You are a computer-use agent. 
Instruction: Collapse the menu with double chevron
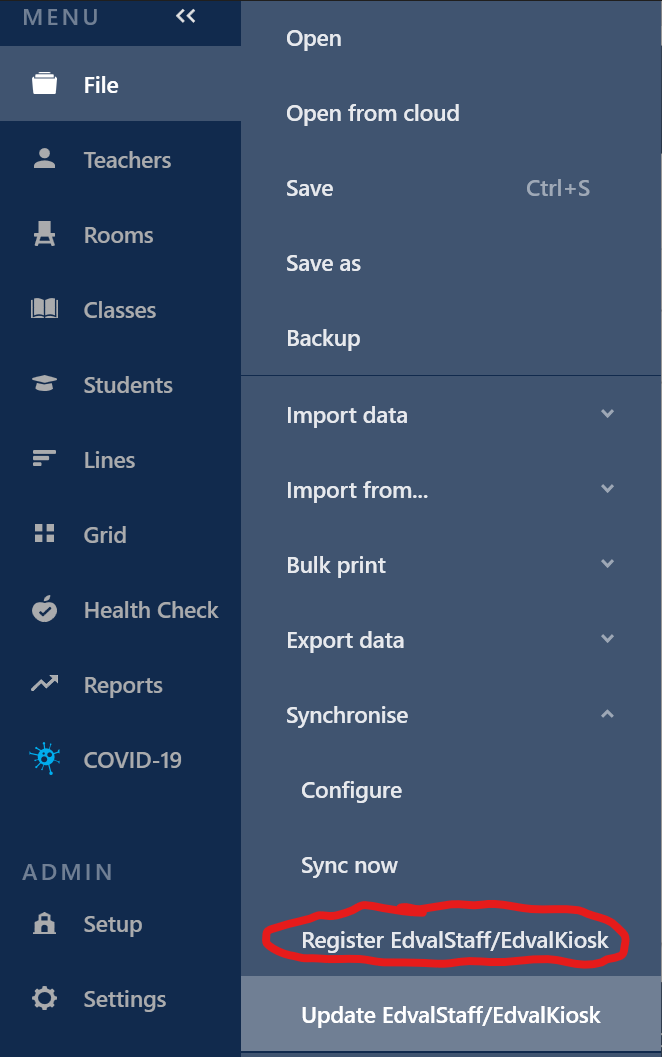pos(186,16)
